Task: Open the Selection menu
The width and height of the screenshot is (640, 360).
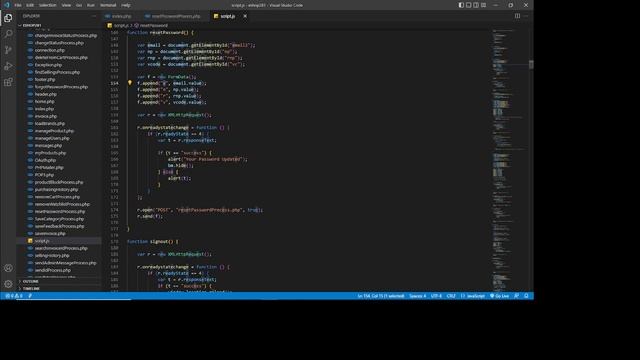Action: point(47,5)
